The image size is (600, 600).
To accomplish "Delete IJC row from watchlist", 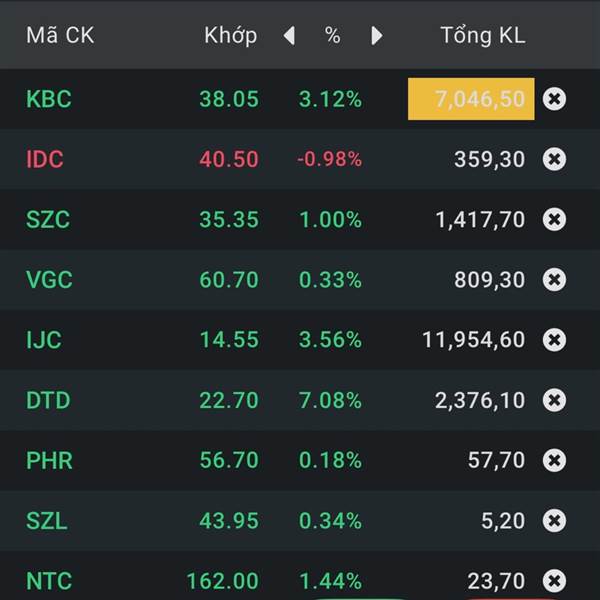I will [x=554, y=340].
